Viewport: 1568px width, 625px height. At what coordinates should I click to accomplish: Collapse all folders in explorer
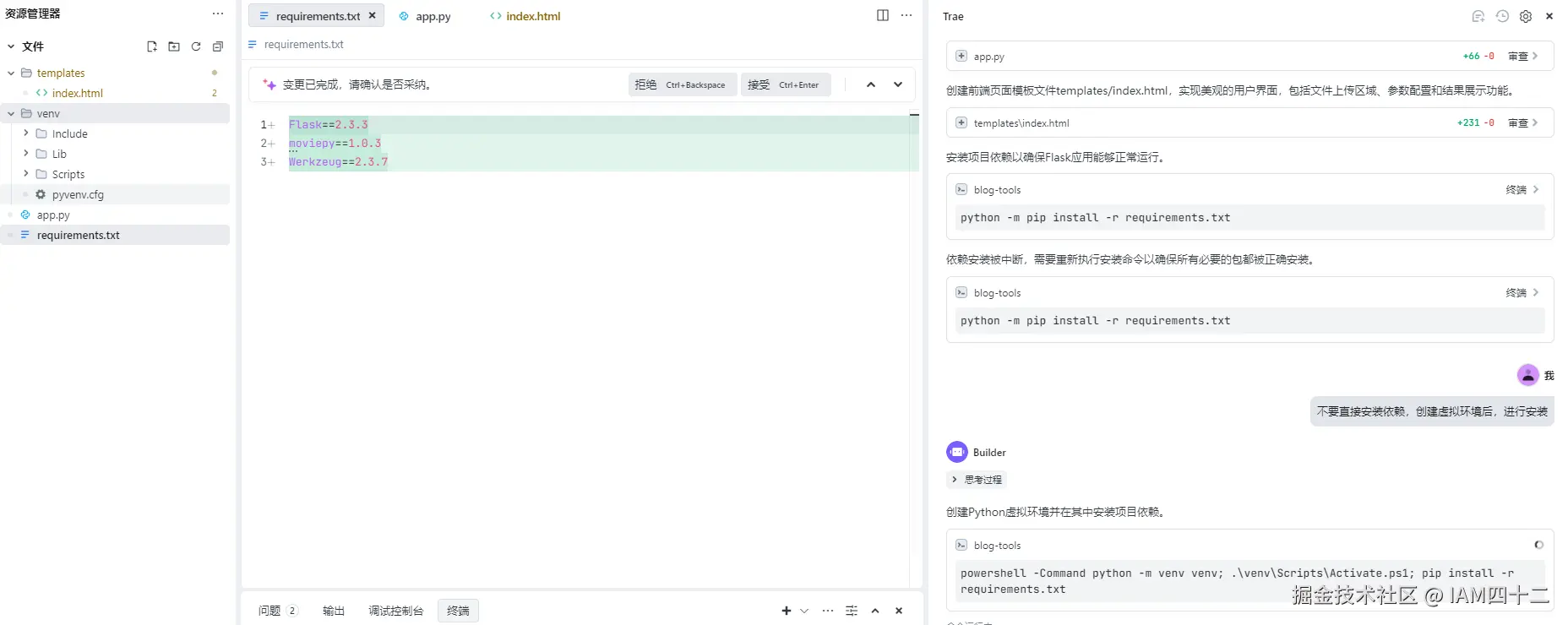click(x=218, y=46)
